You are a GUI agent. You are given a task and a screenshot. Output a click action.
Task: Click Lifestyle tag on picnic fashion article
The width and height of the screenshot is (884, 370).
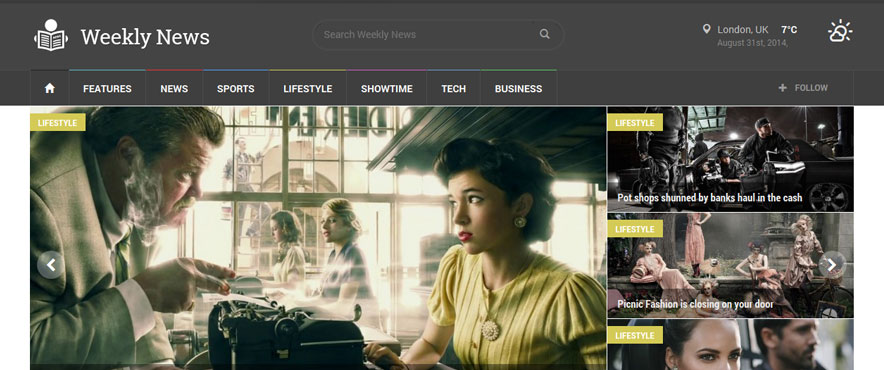(x=635, y=229)
